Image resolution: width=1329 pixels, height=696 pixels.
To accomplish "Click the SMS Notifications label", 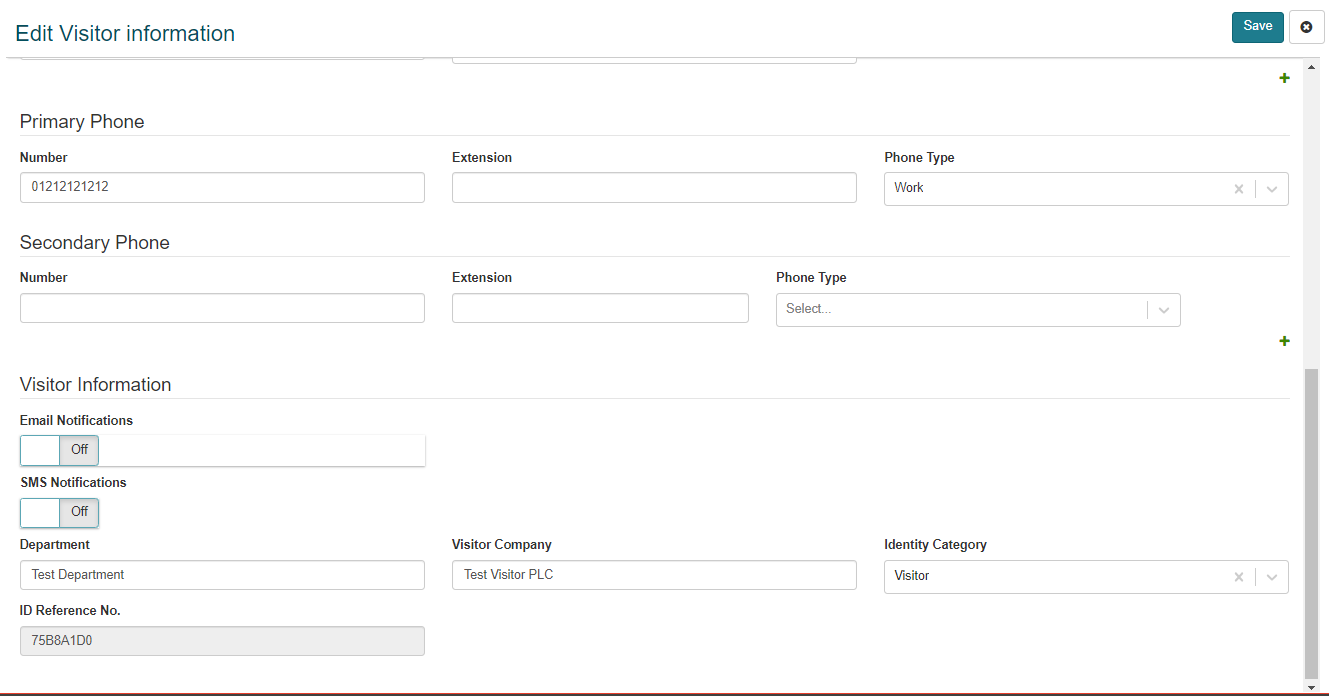I will pyautogui.click(x=73, y=483).
